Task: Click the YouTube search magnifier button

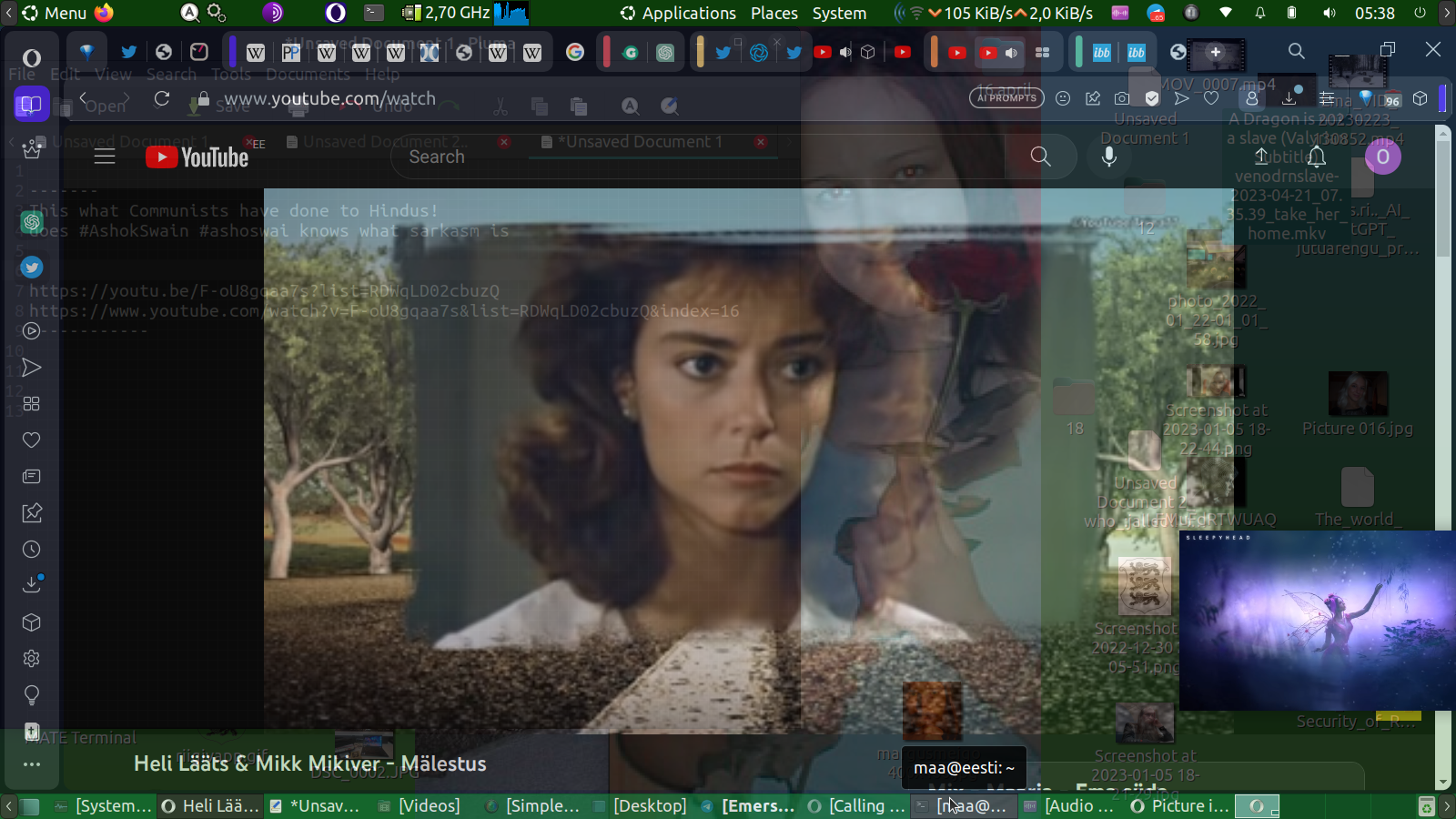Action: (x=1041, y=157)
